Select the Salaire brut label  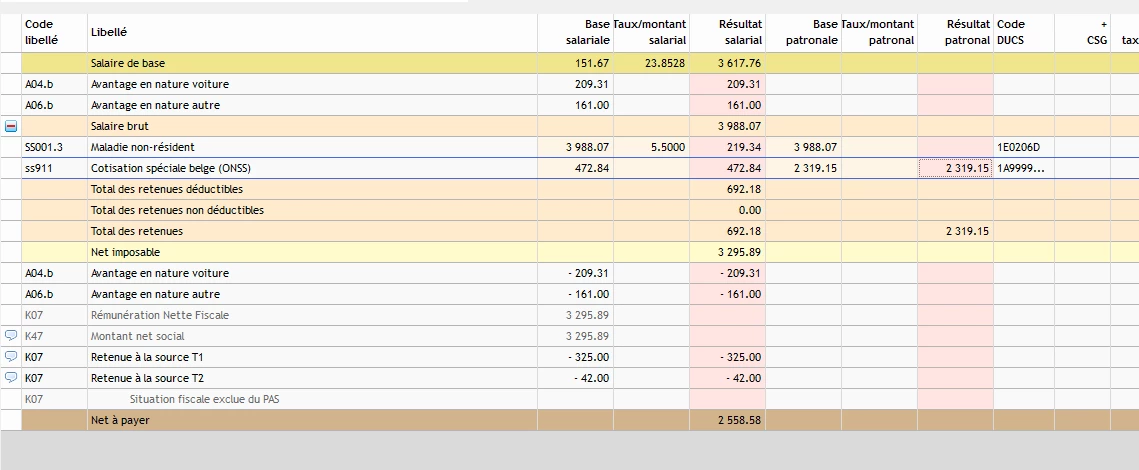pyautogui.click(x=120, y=126)
